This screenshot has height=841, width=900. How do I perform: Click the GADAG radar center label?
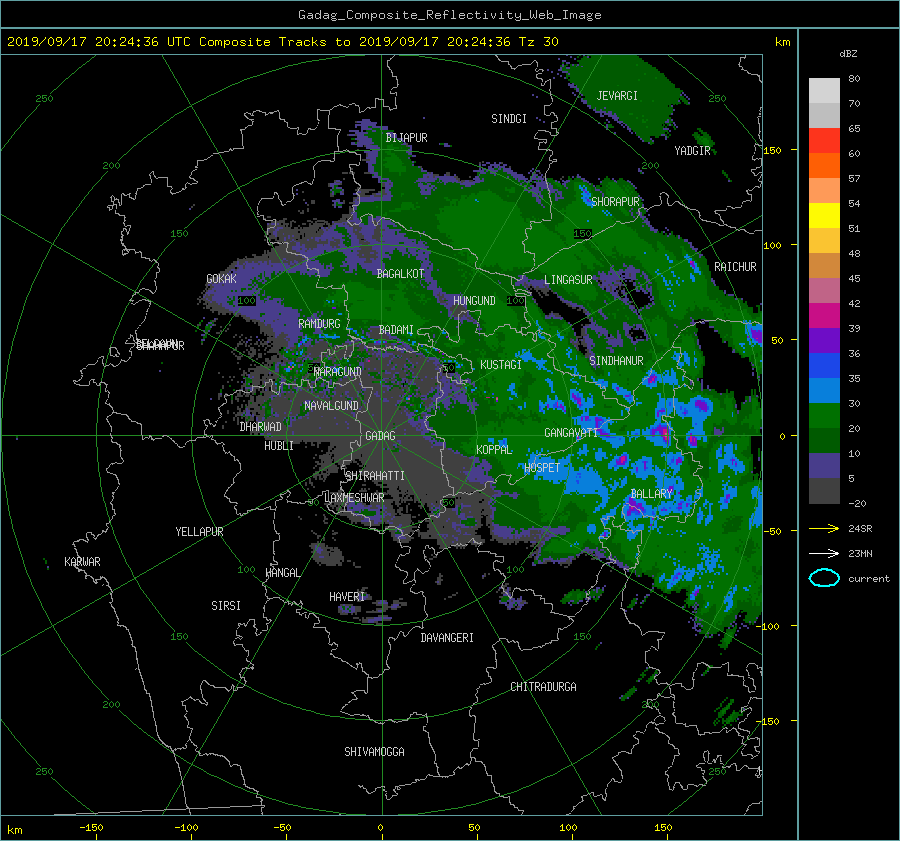381,436
